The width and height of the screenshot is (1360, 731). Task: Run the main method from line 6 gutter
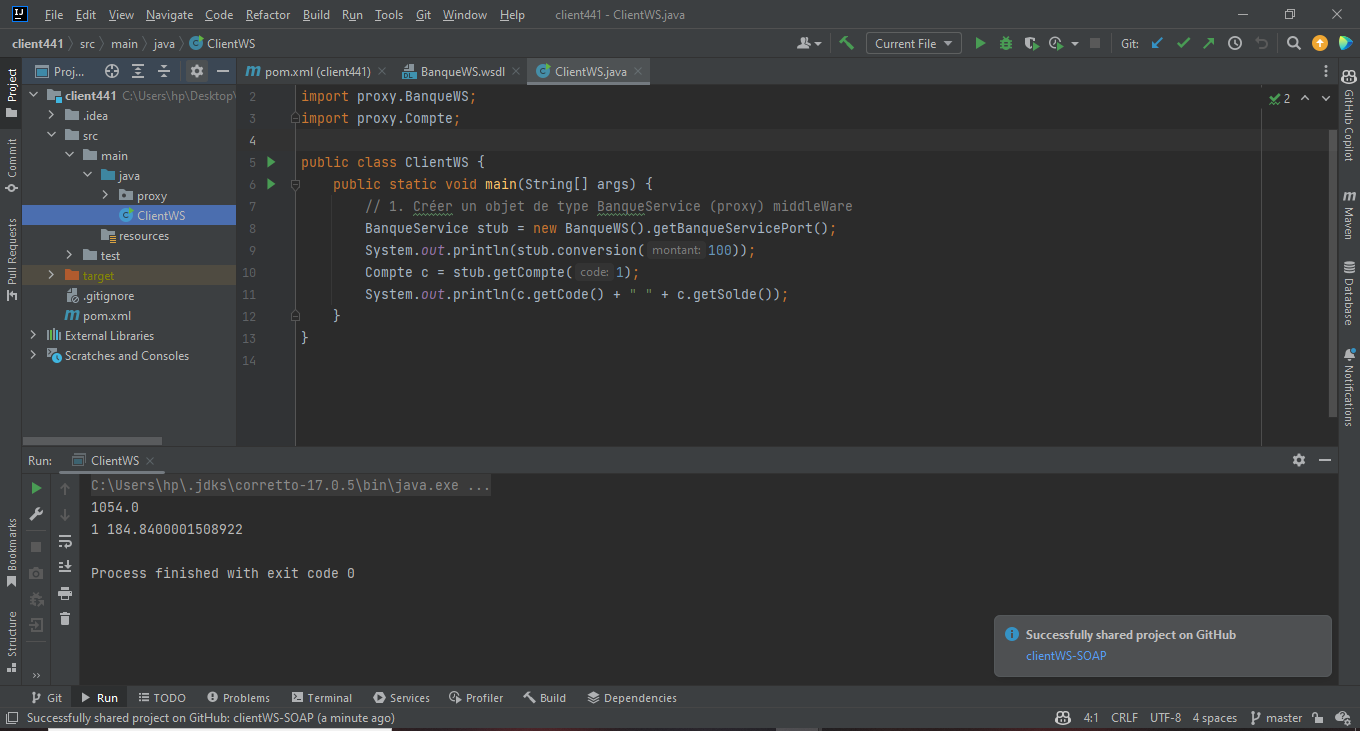pyautogui.click(x=271, y=185)
